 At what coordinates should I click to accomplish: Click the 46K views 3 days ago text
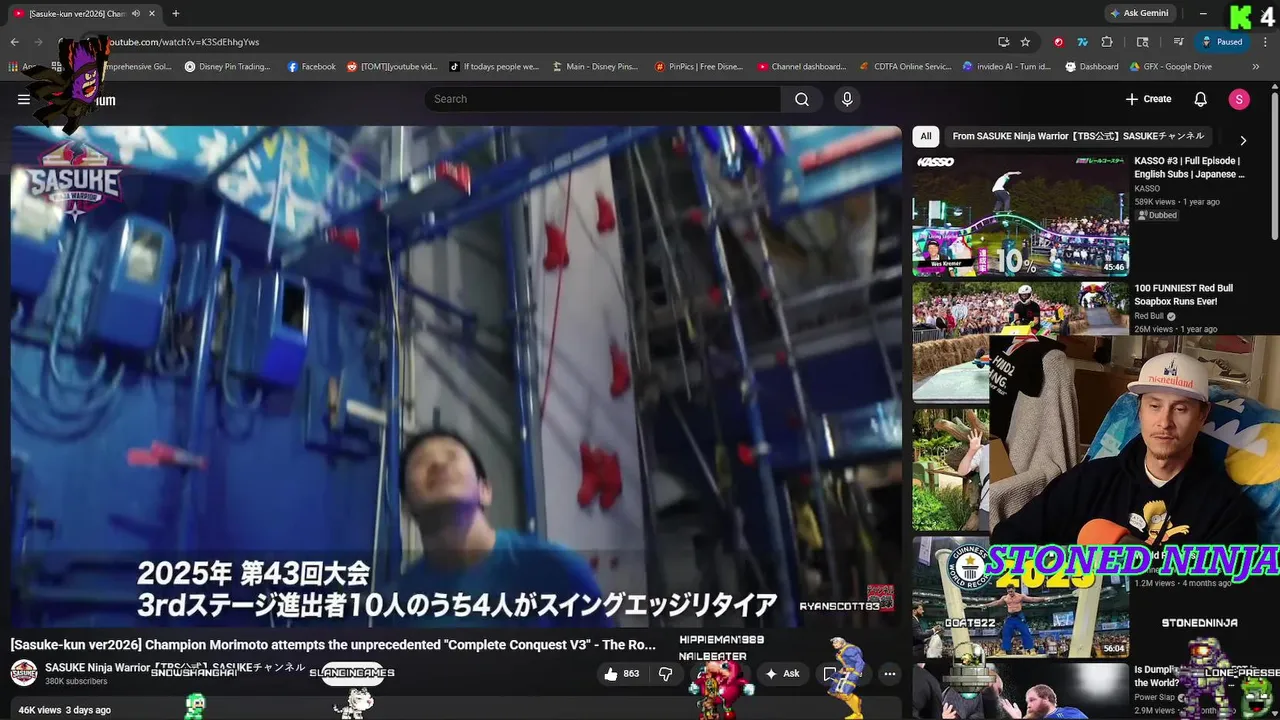pos(65,710)
